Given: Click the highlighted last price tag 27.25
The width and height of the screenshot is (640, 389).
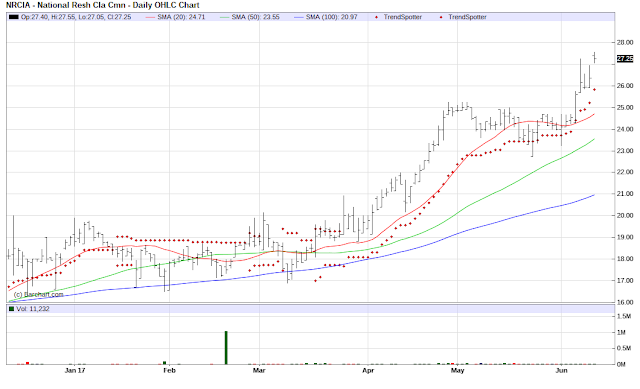Looking at the screenshot, I should click(625, 59).
